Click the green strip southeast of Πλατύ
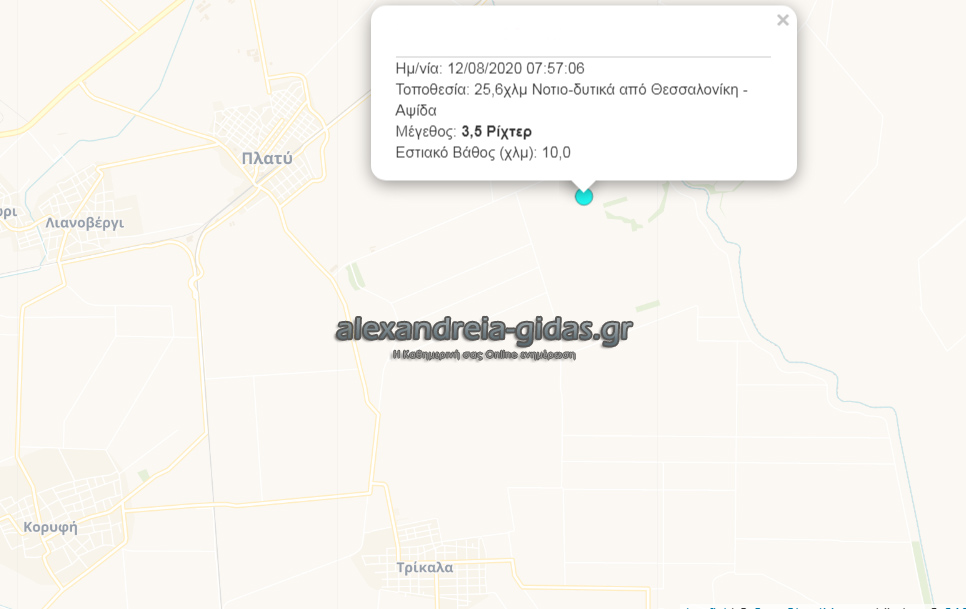 pos(355,276)
